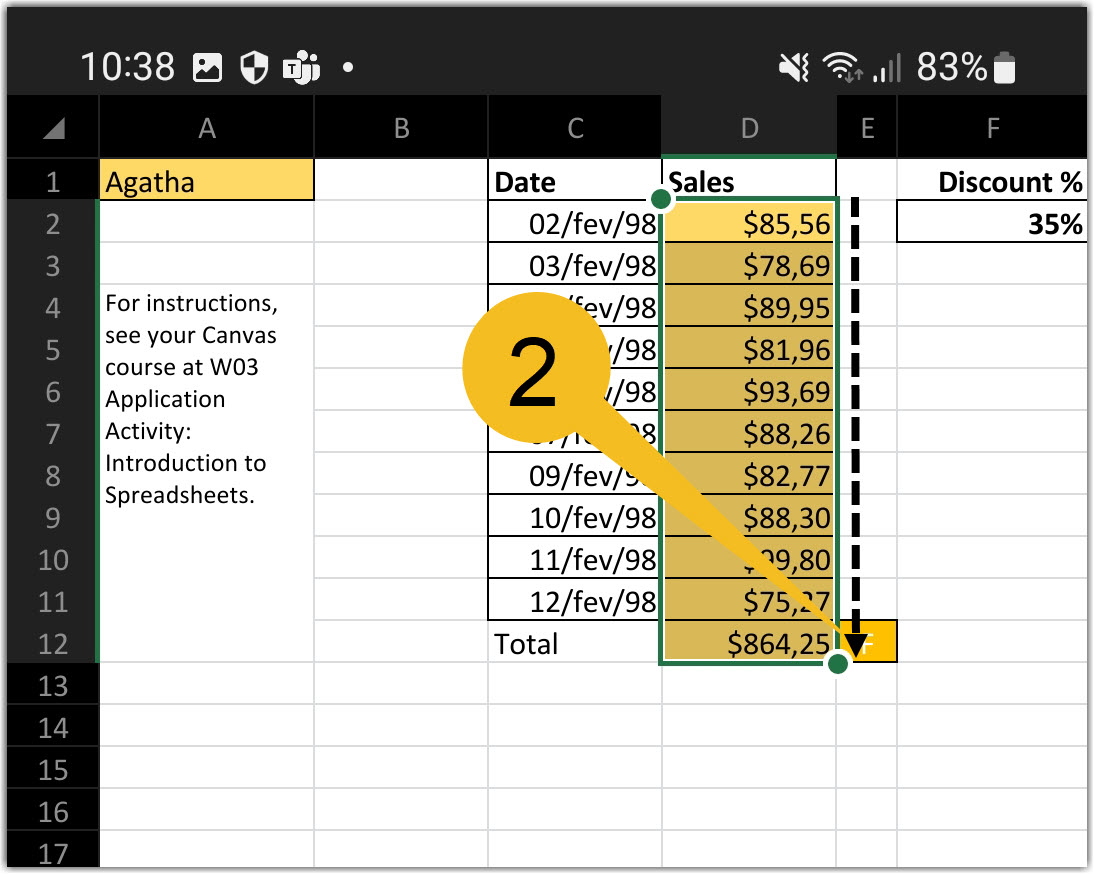Select column B header

(x=401, y=128)
